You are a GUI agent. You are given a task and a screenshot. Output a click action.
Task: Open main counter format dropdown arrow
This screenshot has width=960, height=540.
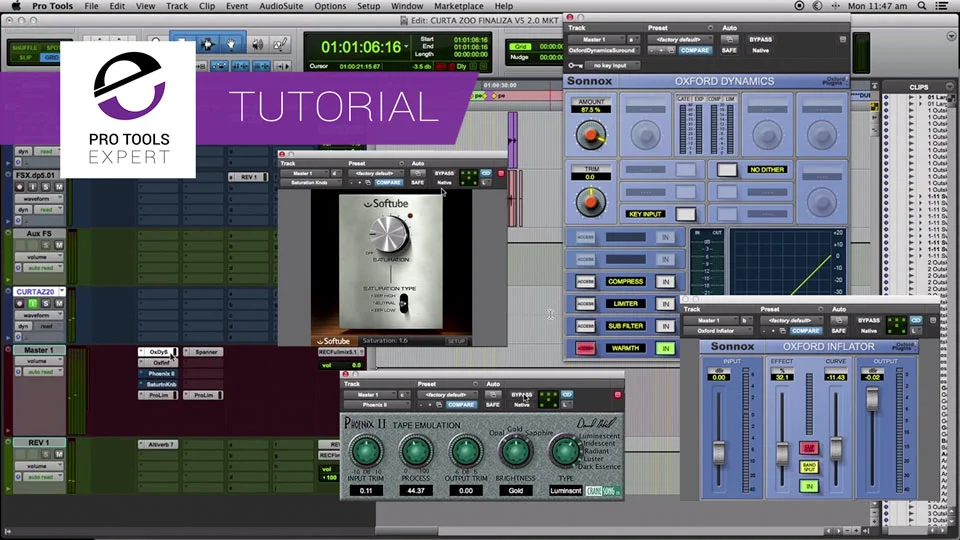[x=406, y=47]
